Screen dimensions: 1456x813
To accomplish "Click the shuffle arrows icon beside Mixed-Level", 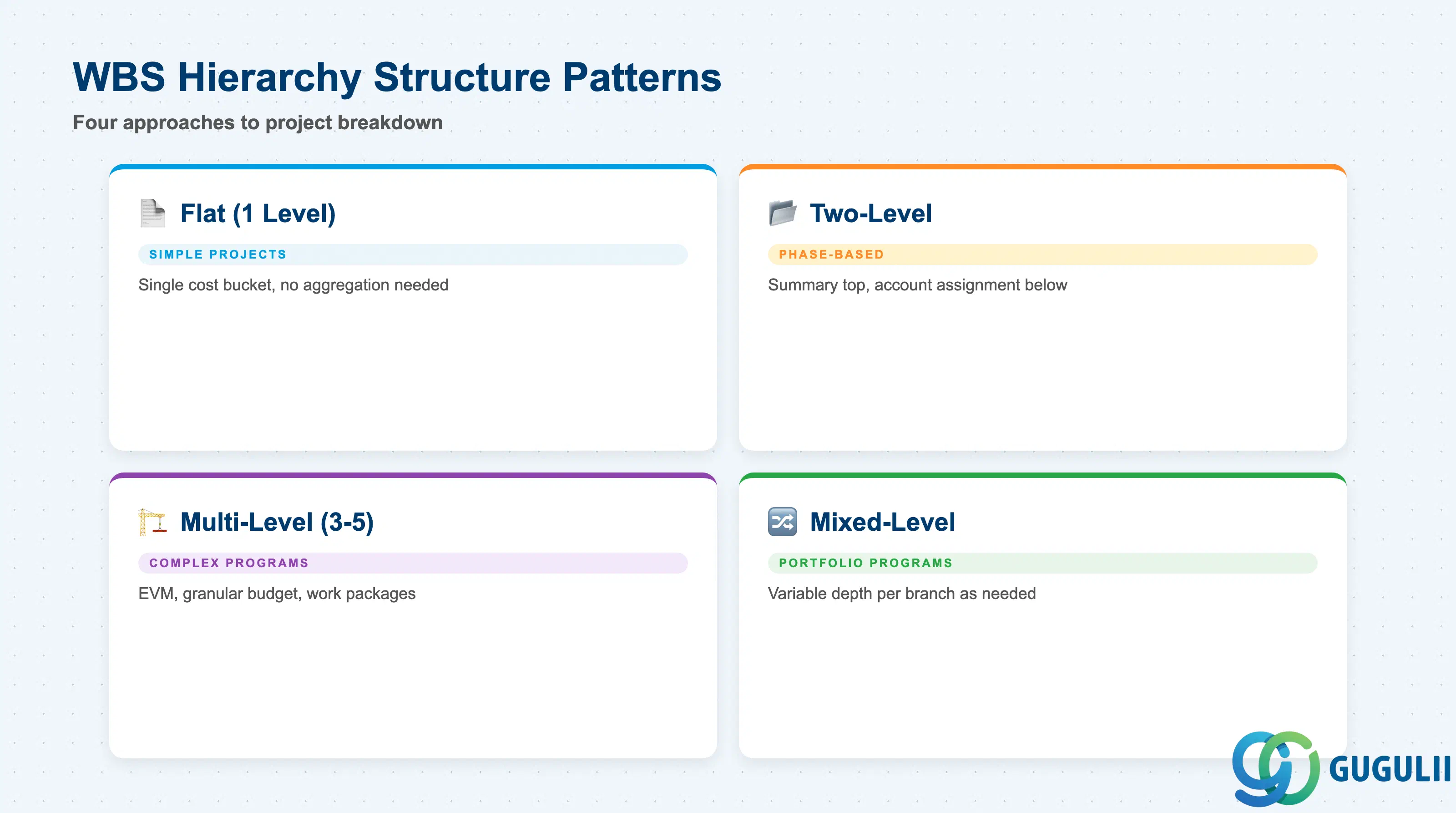I will coord(782,522).
